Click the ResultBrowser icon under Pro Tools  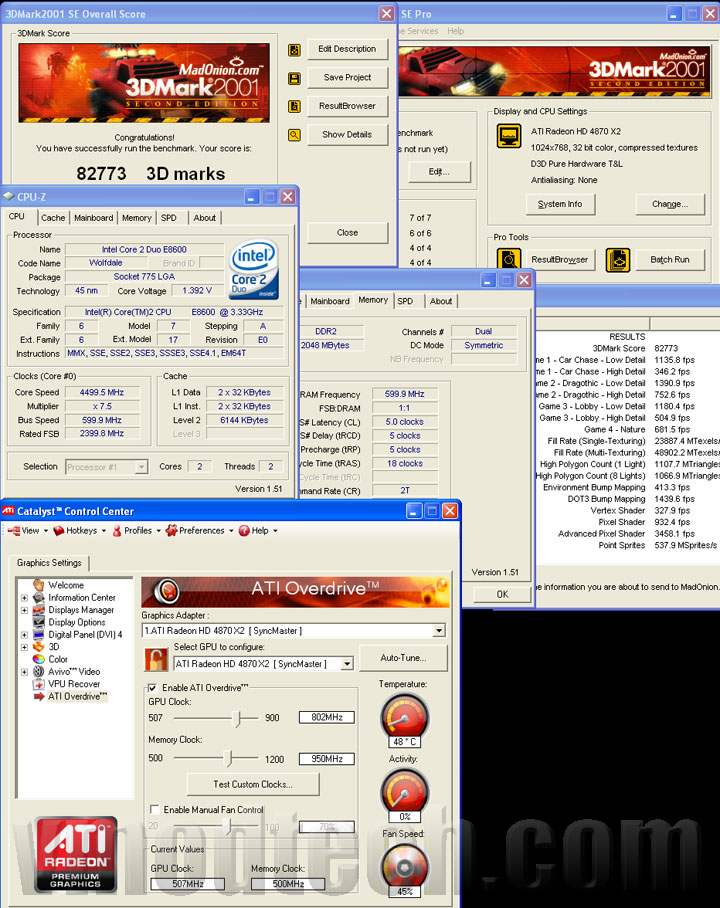(509, 260)
